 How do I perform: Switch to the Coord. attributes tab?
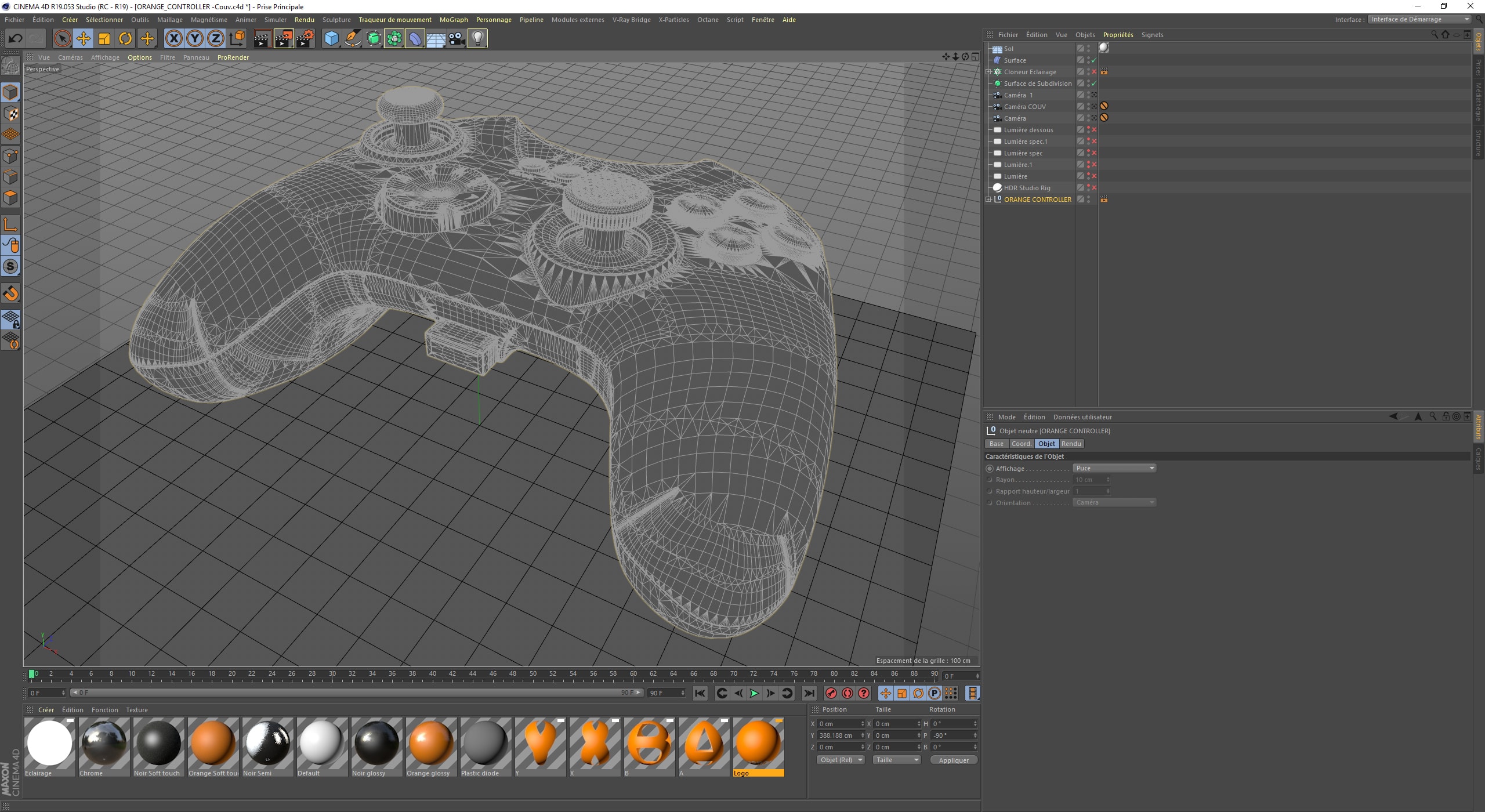tap(1022, 444)
